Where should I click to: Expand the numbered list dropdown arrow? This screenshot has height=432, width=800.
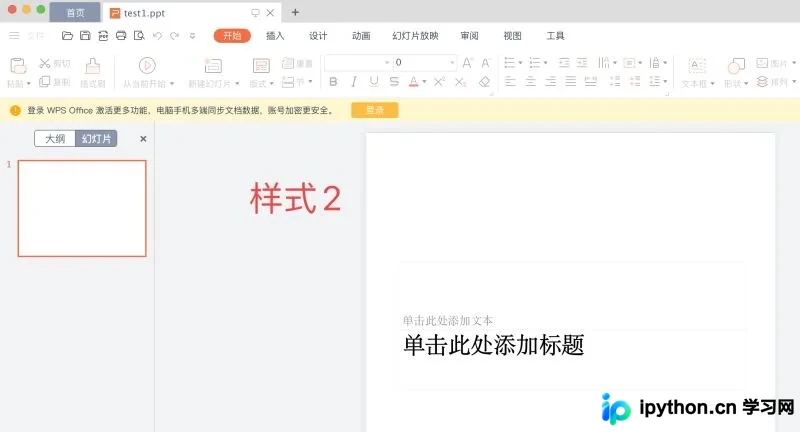(545, 63)
